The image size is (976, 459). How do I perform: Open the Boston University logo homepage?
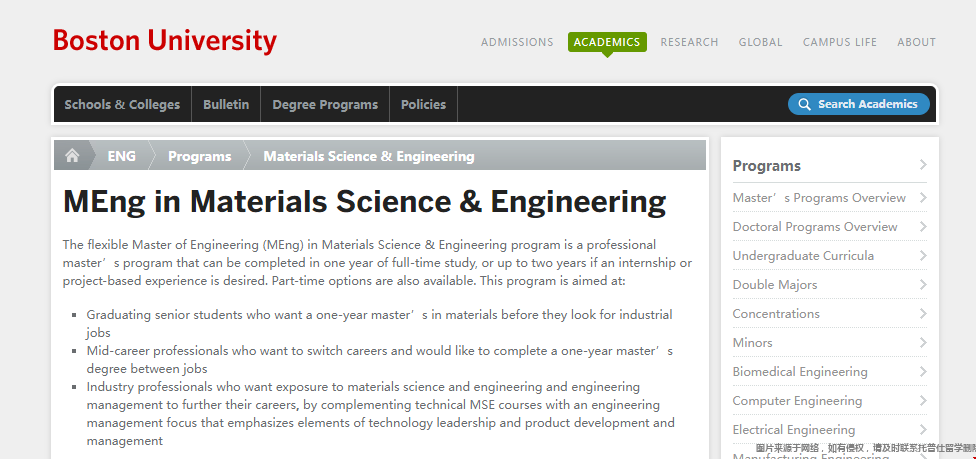pyautogui.click(x=165, y=41)
